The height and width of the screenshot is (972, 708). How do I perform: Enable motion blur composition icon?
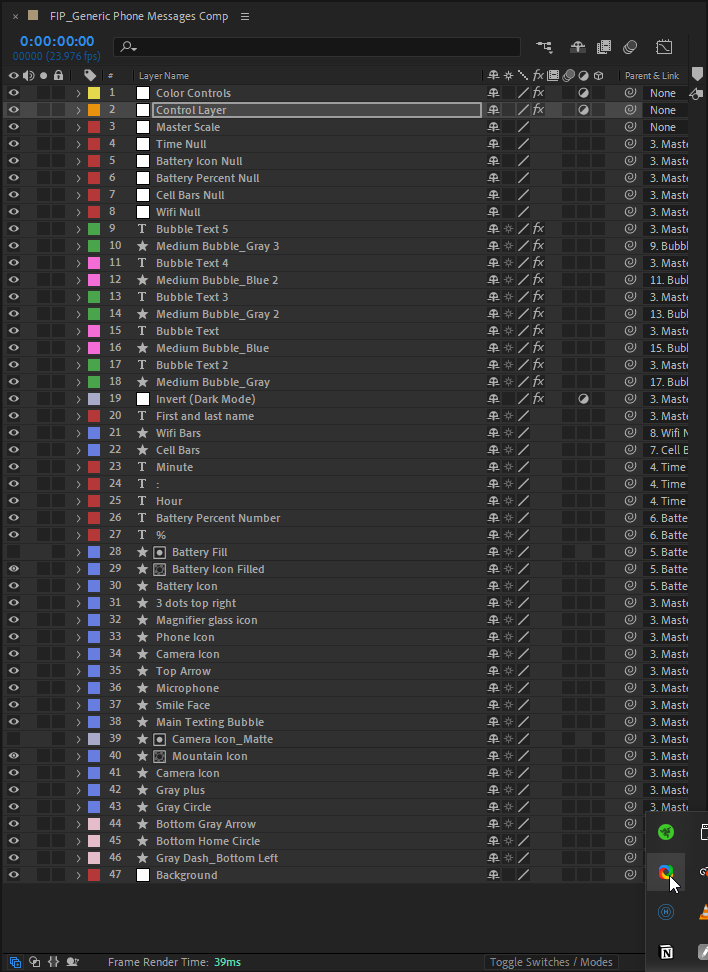tap(630, 47)
